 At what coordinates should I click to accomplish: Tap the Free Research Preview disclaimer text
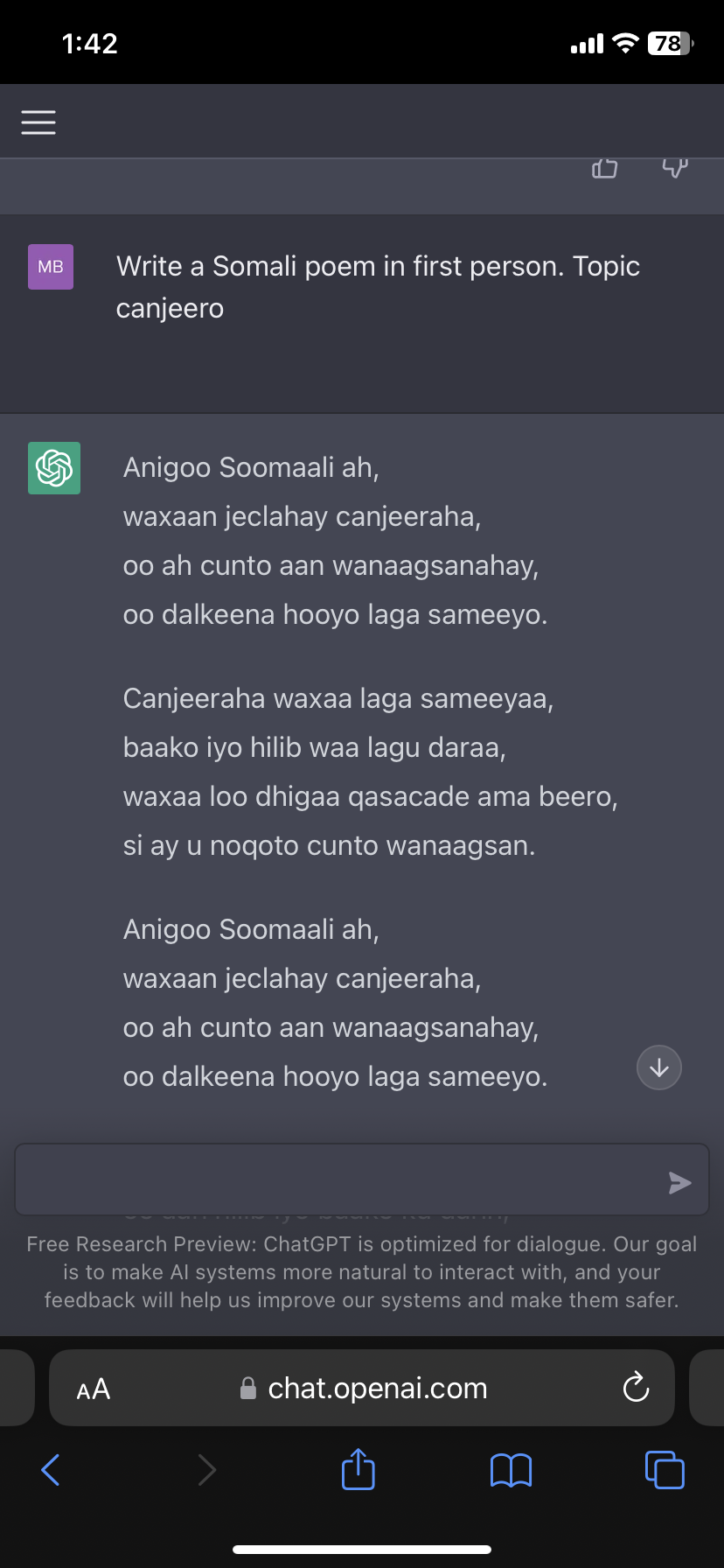coord(362,1271)
